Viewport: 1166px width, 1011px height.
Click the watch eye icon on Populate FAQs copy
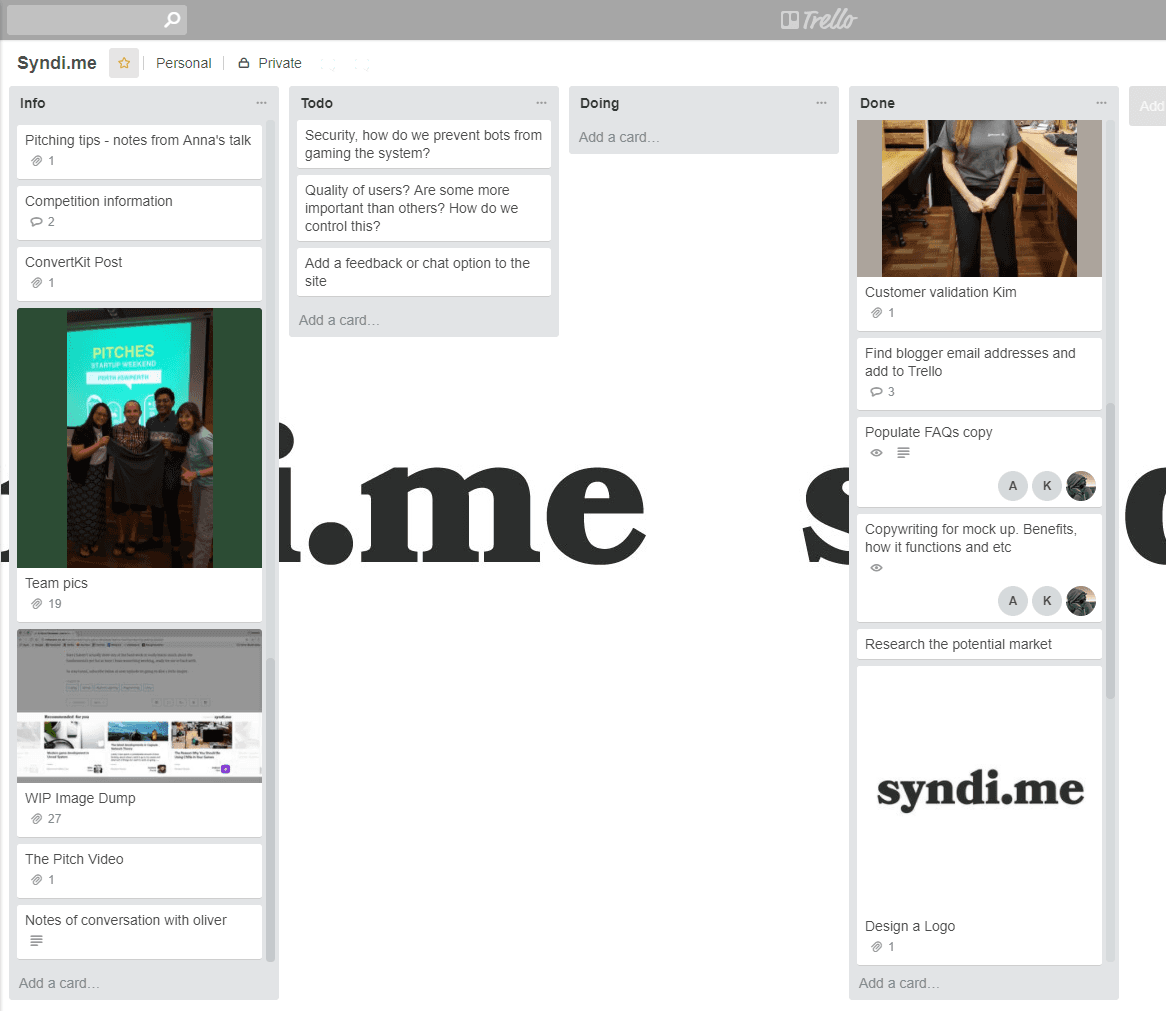tap(877, 453)
